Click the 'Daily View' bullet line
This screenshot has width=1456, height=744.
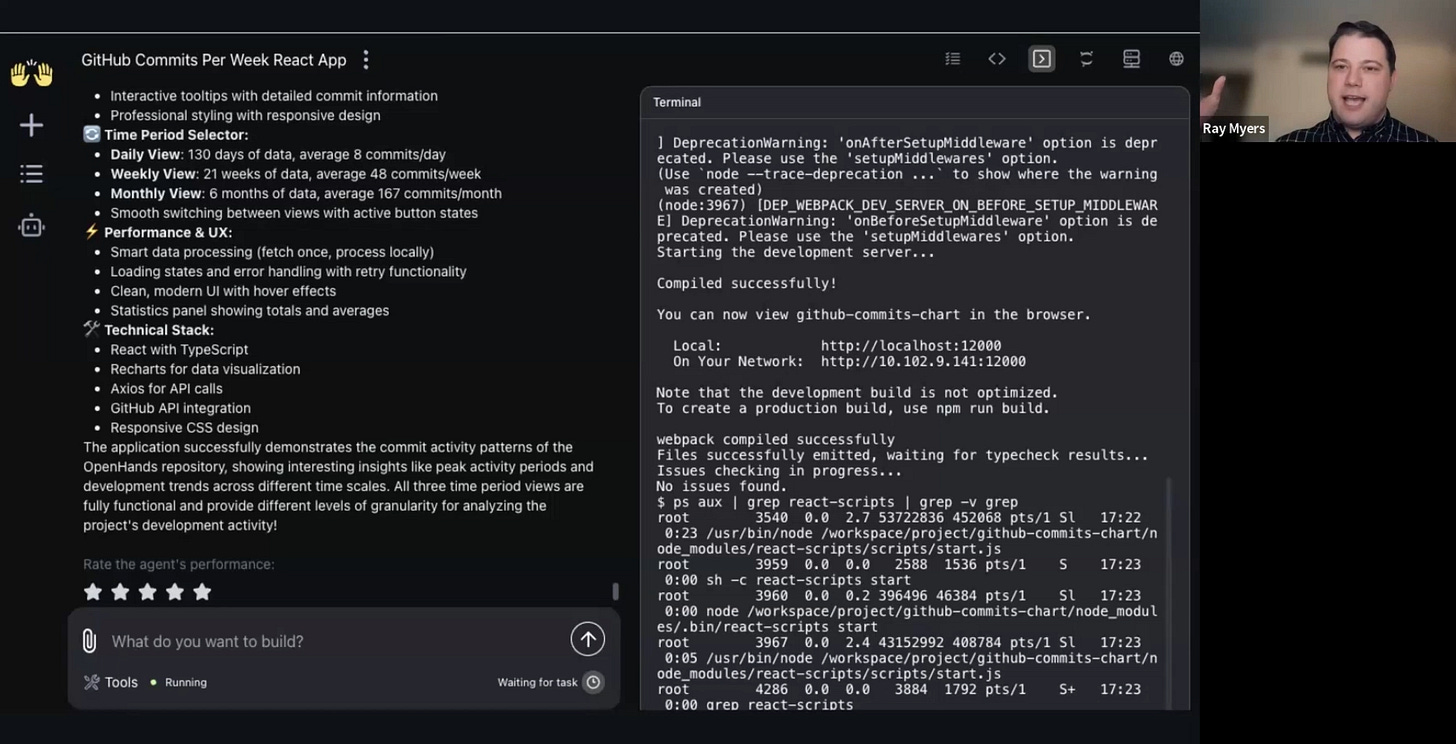(278, 154)
